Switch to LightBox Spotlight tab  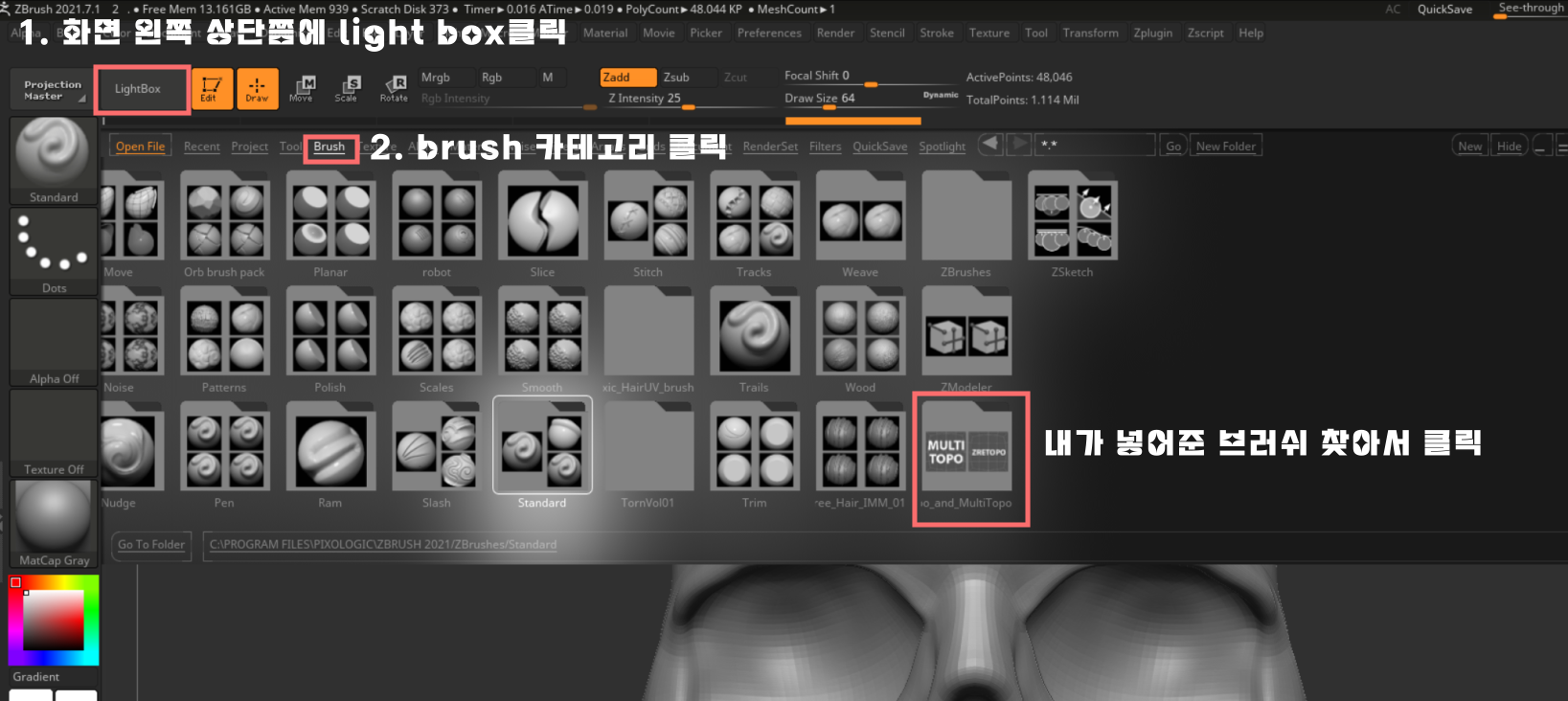pyautogui.click(x=942, y=147)
